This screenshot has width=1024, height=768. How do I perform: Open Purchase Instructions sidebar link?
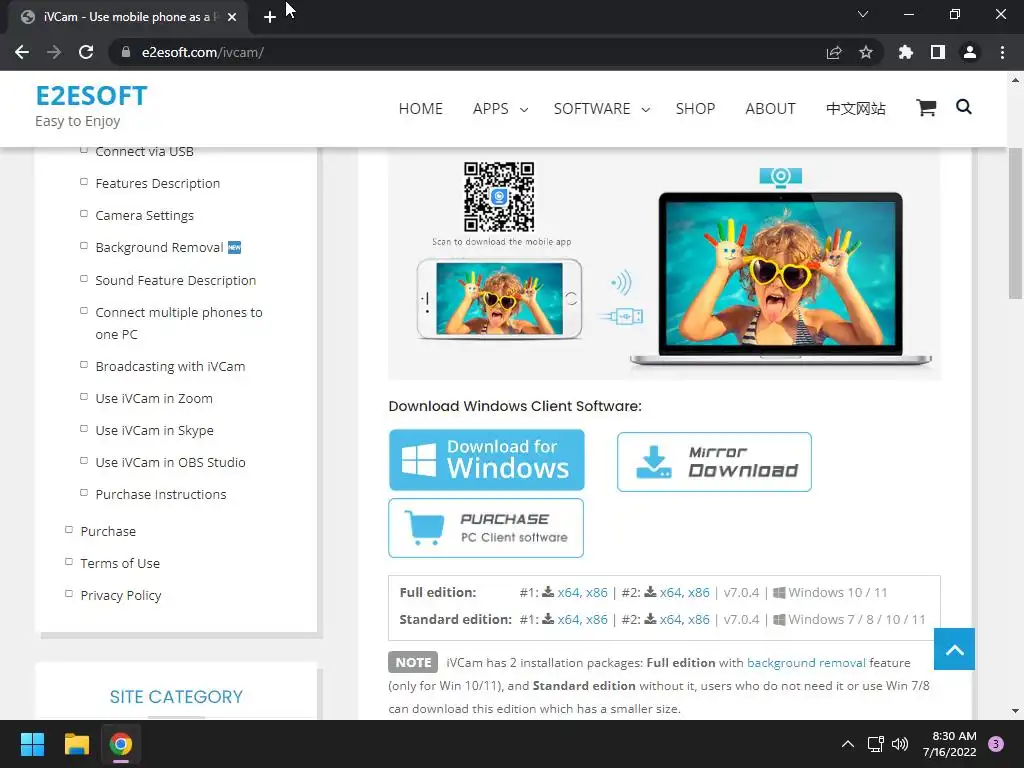[161, 494]
